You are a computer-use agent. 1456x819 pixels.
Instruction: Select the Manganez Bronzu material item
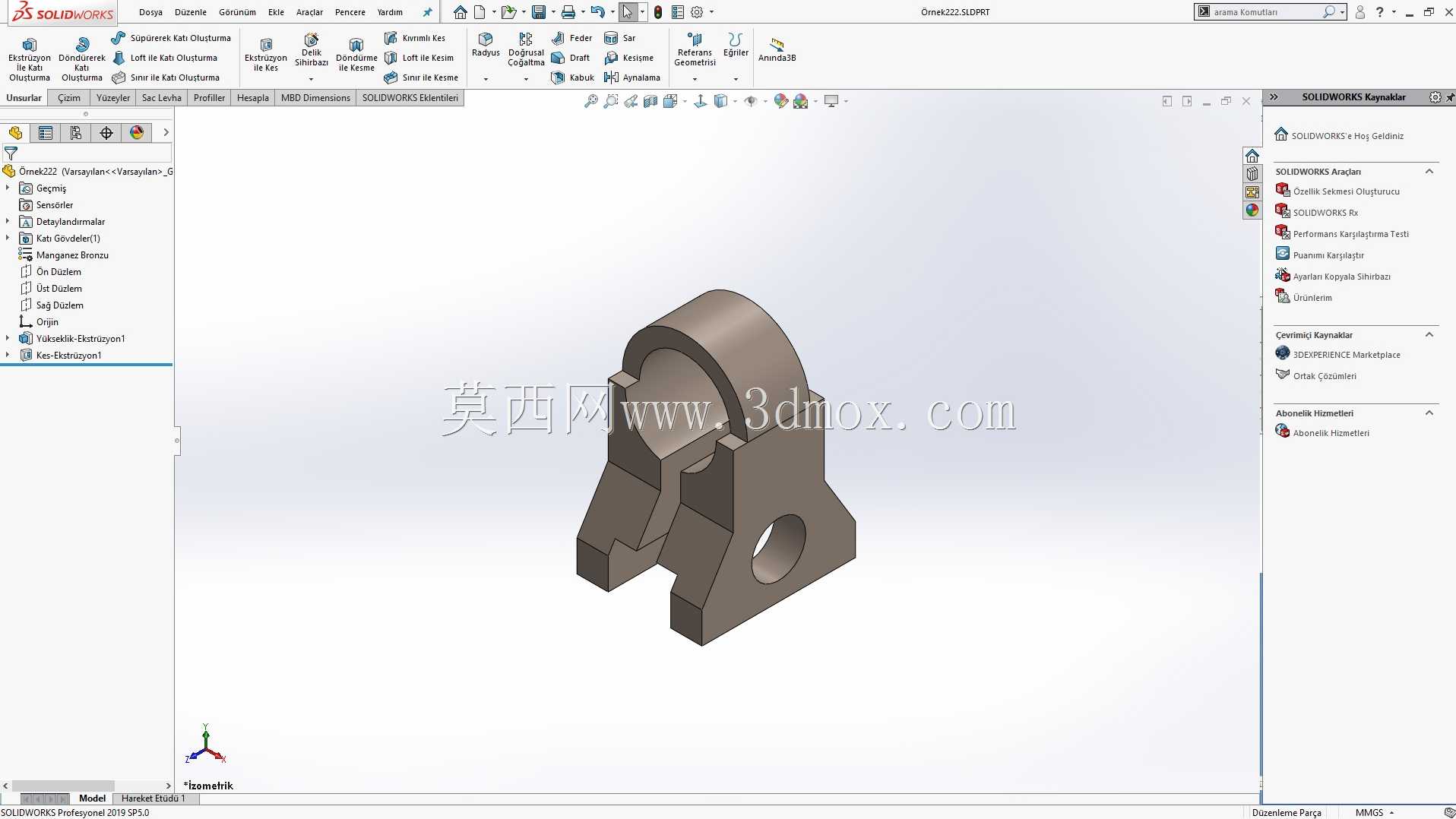tap(72, 255)
